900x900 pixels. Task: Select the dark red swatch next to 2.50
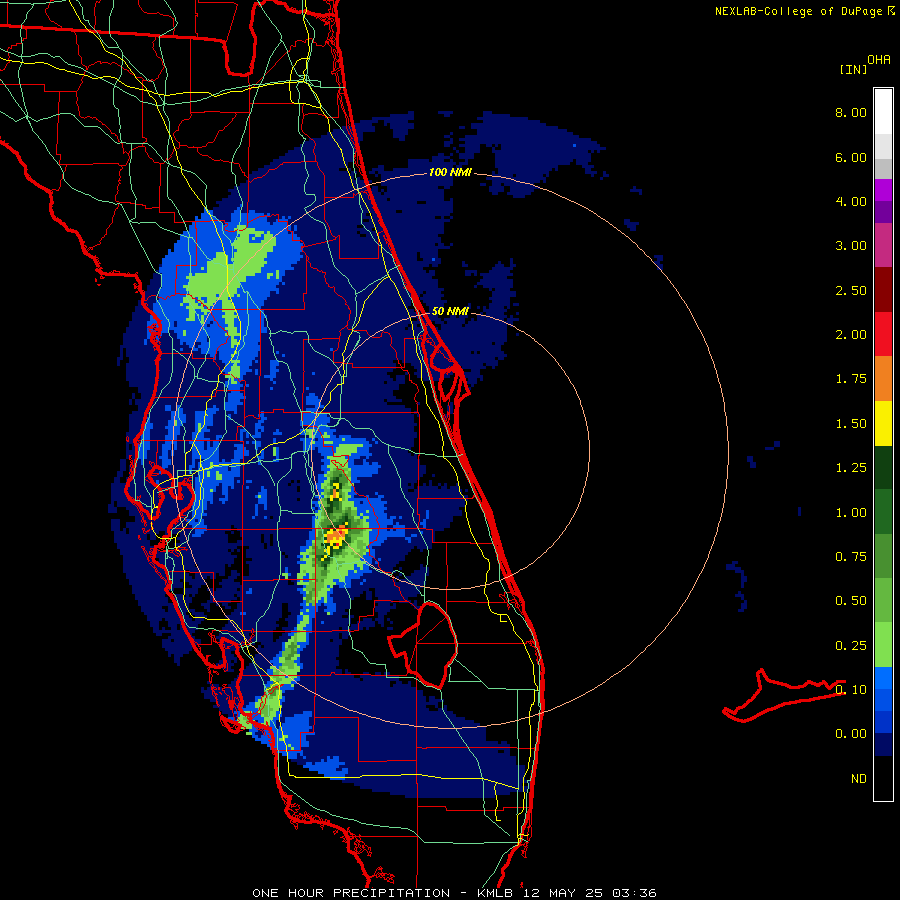pyautogui.click(x=883, y=290)
